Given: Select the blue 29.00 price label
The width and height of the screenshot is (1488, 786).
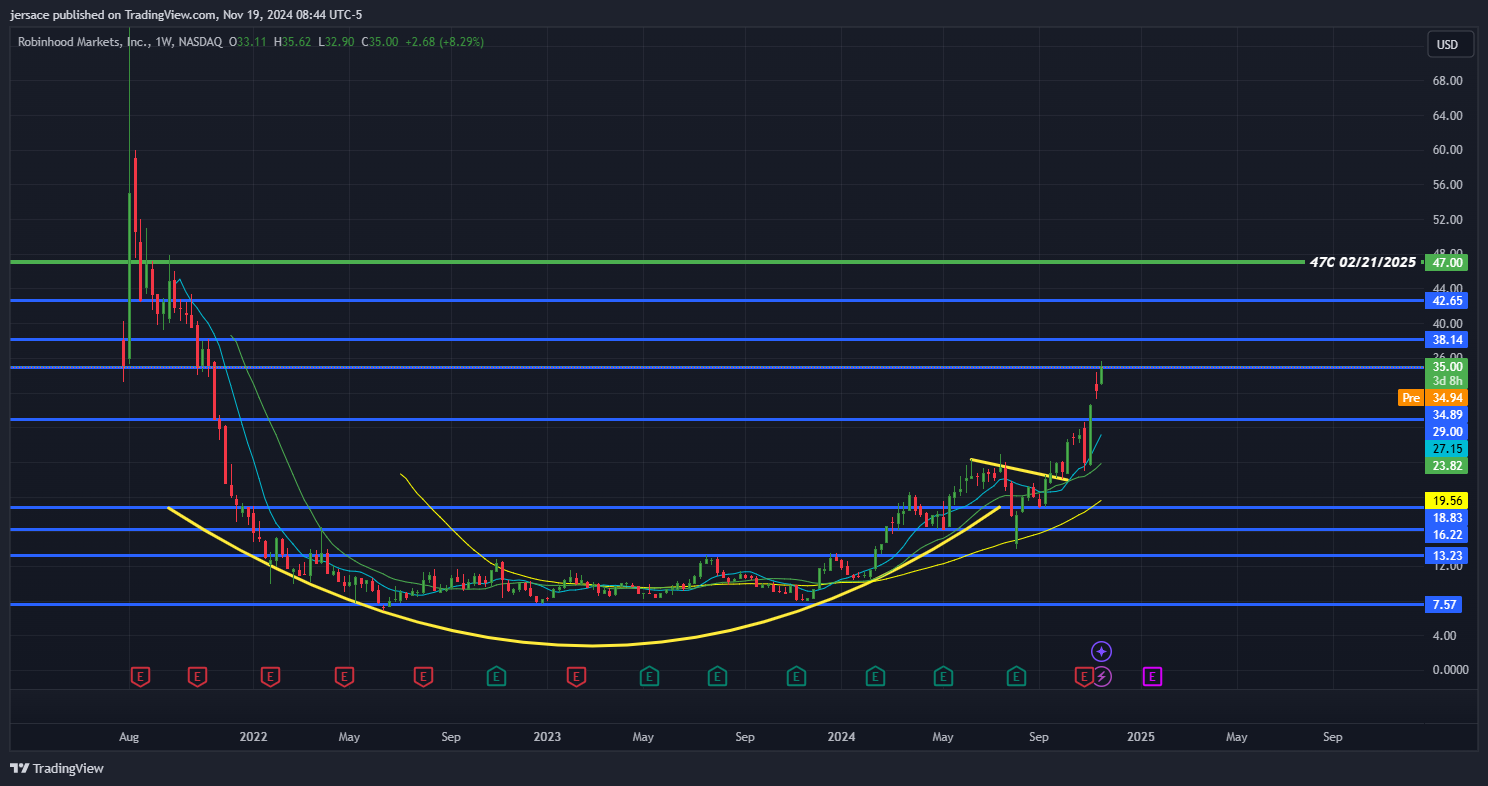Looking at the screenshot, I should (x=1447, y=431).
